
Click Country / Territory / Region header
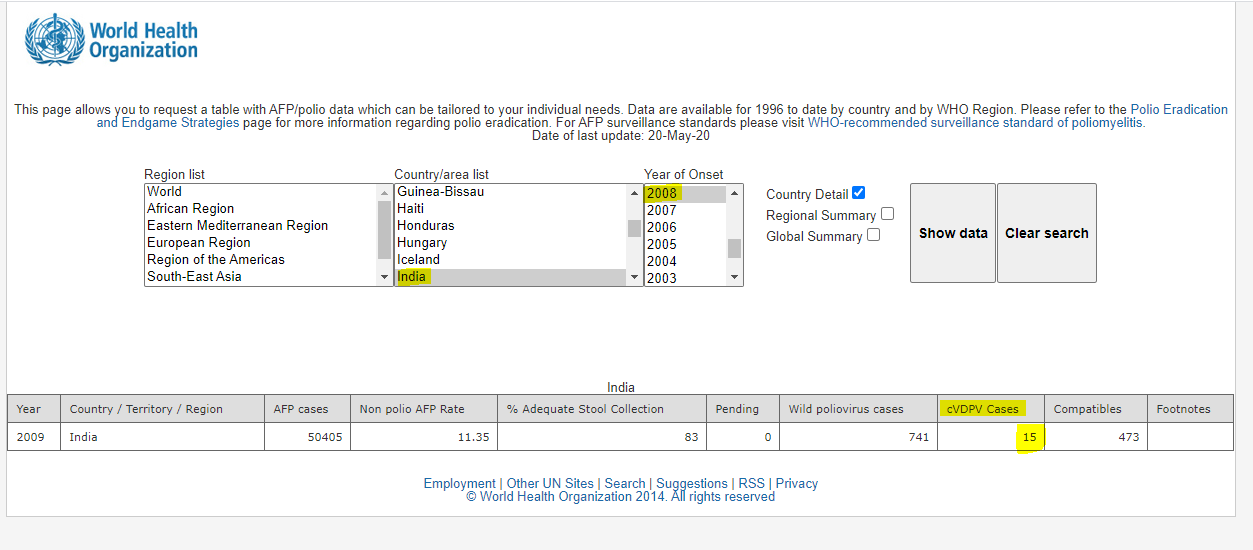pyautogui.click(x=162, y=409)
